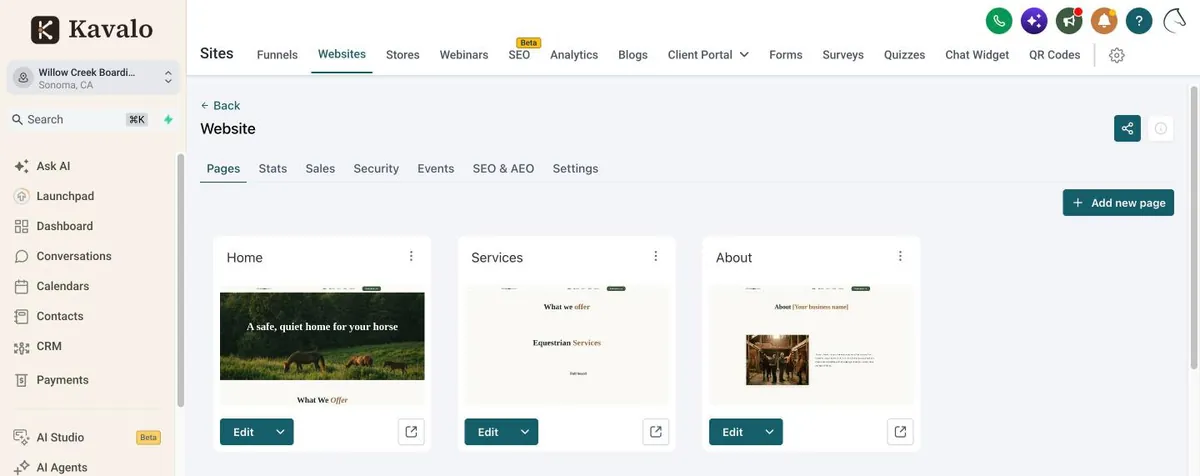Viewport: 1200px width, 476px height.
Task: Open Services page in new tab icon
Action: coord(656,432)
